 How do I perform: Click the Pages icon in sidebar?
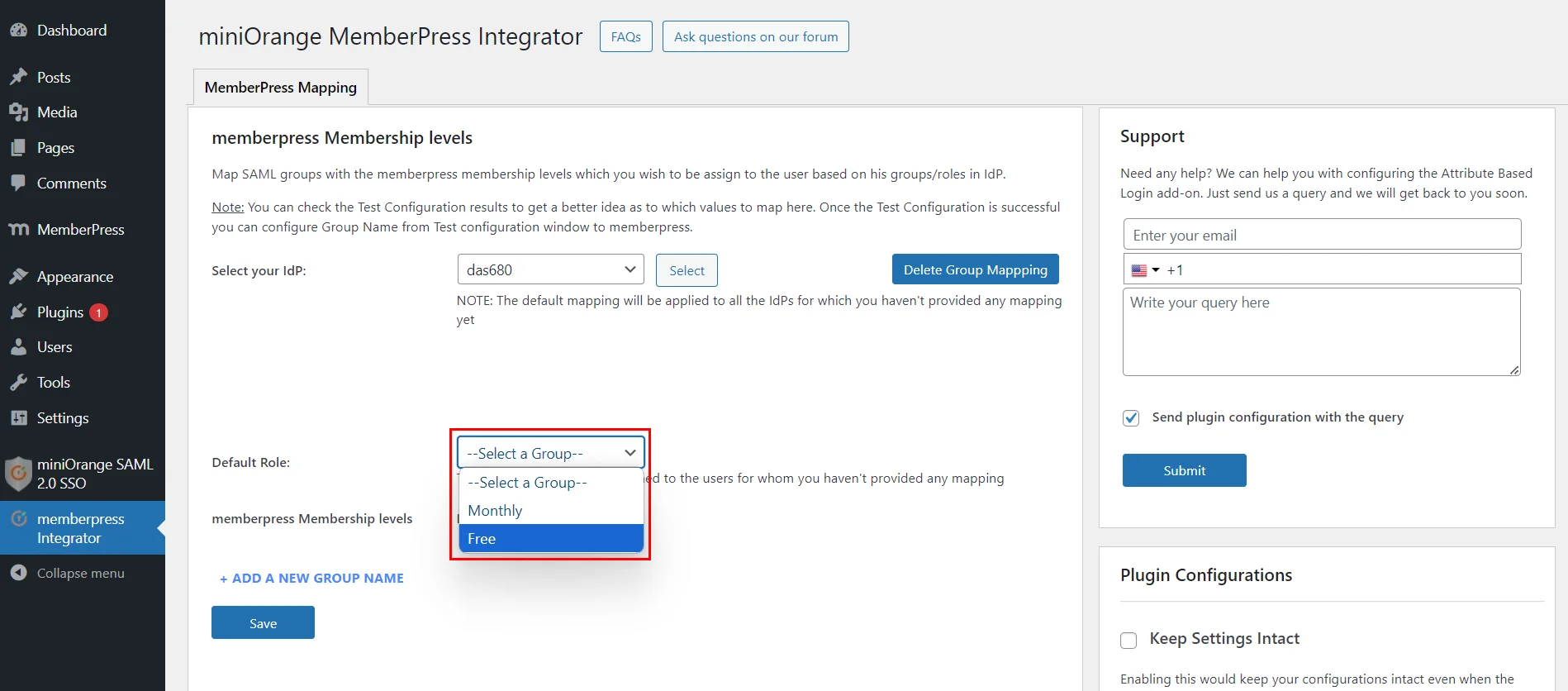(18, 148)
